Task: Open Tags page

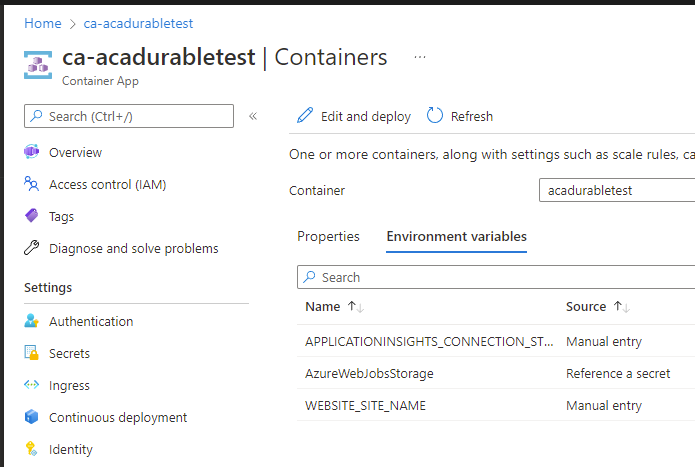Action: coord(61,217)
